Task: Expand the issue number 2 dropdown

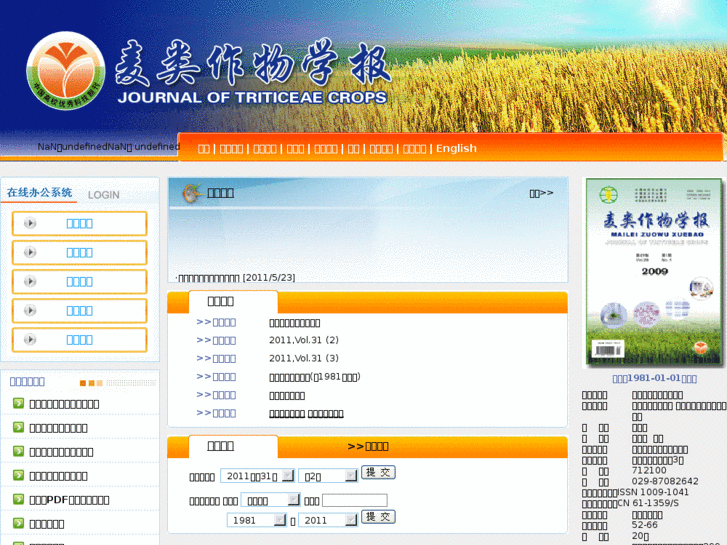Action: click(x=328, y=476)
